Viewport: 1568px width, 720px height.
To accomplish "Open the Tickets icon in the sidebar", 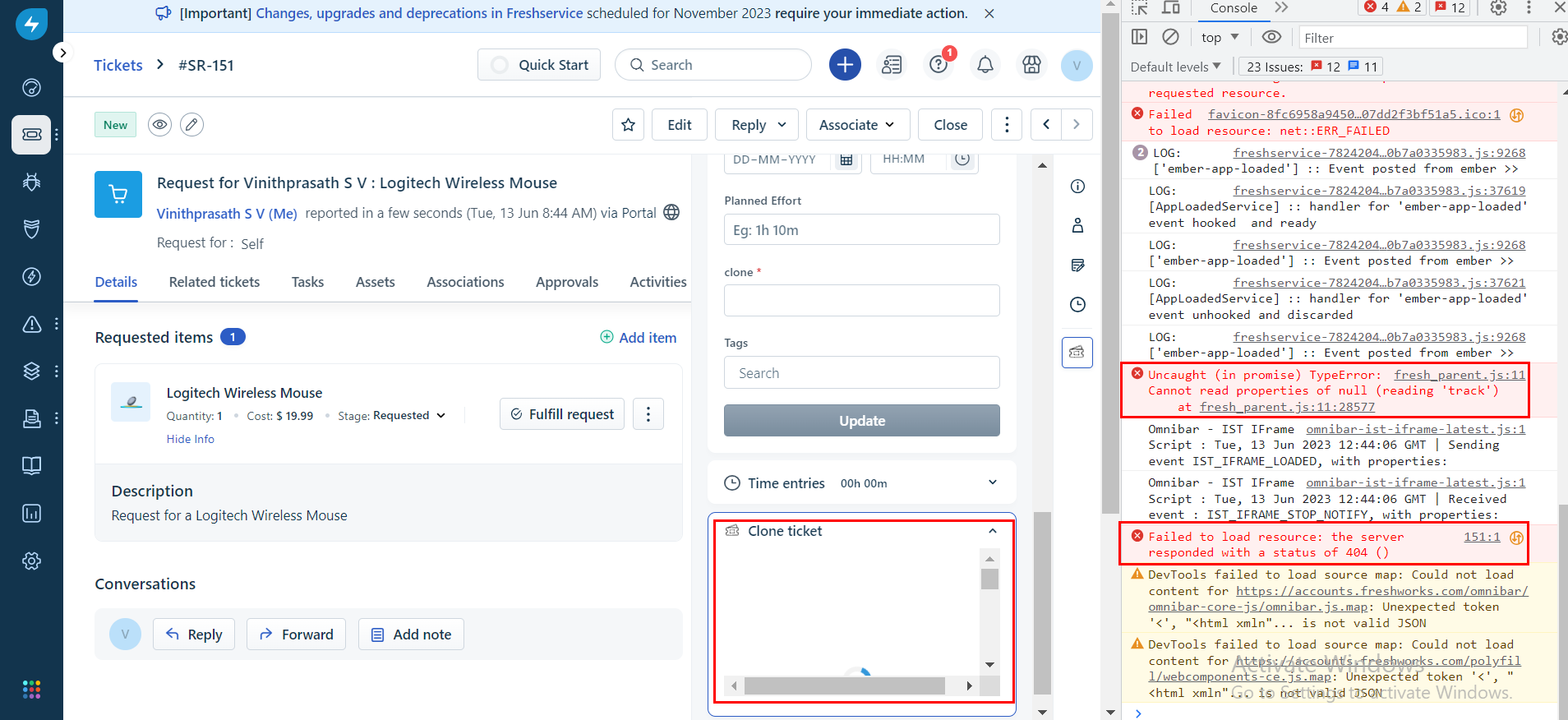I will pos(31,134).
